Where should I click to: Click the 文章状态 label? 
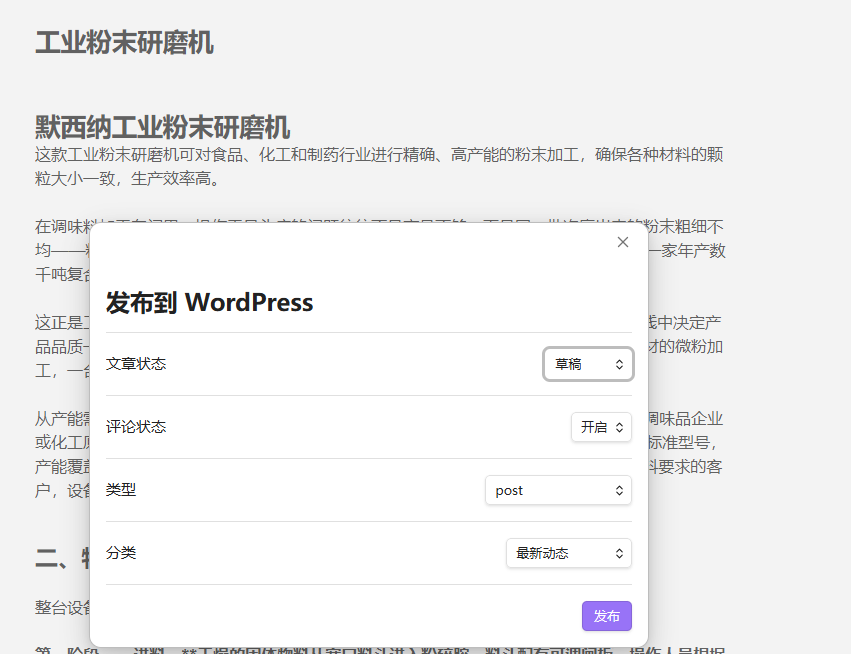(x=136, y=364)
